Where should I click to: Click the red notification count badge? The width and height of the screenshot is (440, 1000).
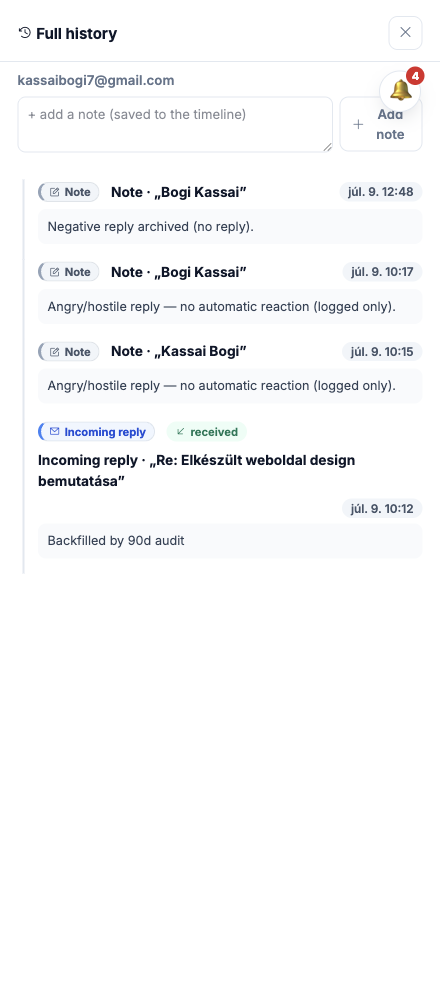click(x=415, y=76)
